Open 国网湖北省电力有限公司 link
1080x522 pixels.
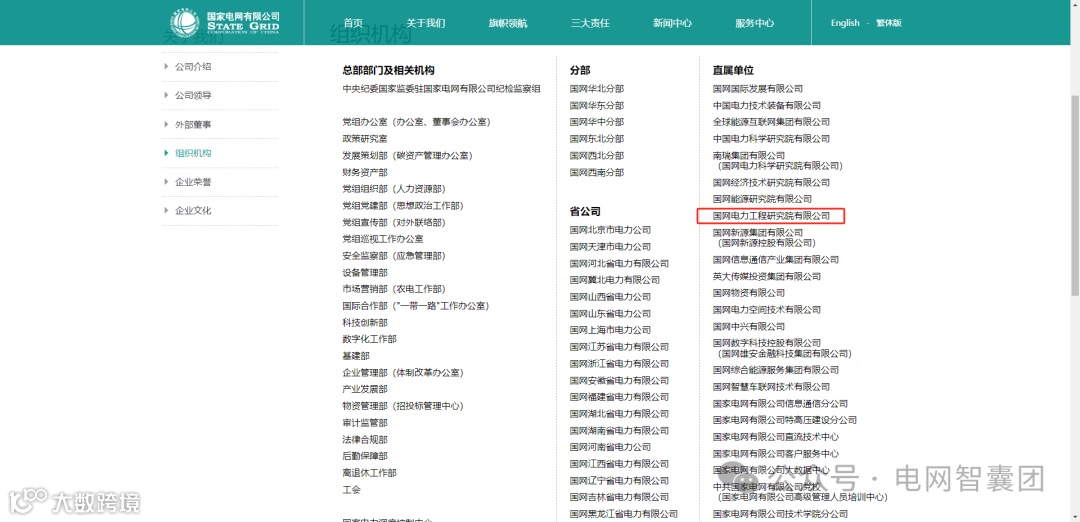tap(619, 414)
